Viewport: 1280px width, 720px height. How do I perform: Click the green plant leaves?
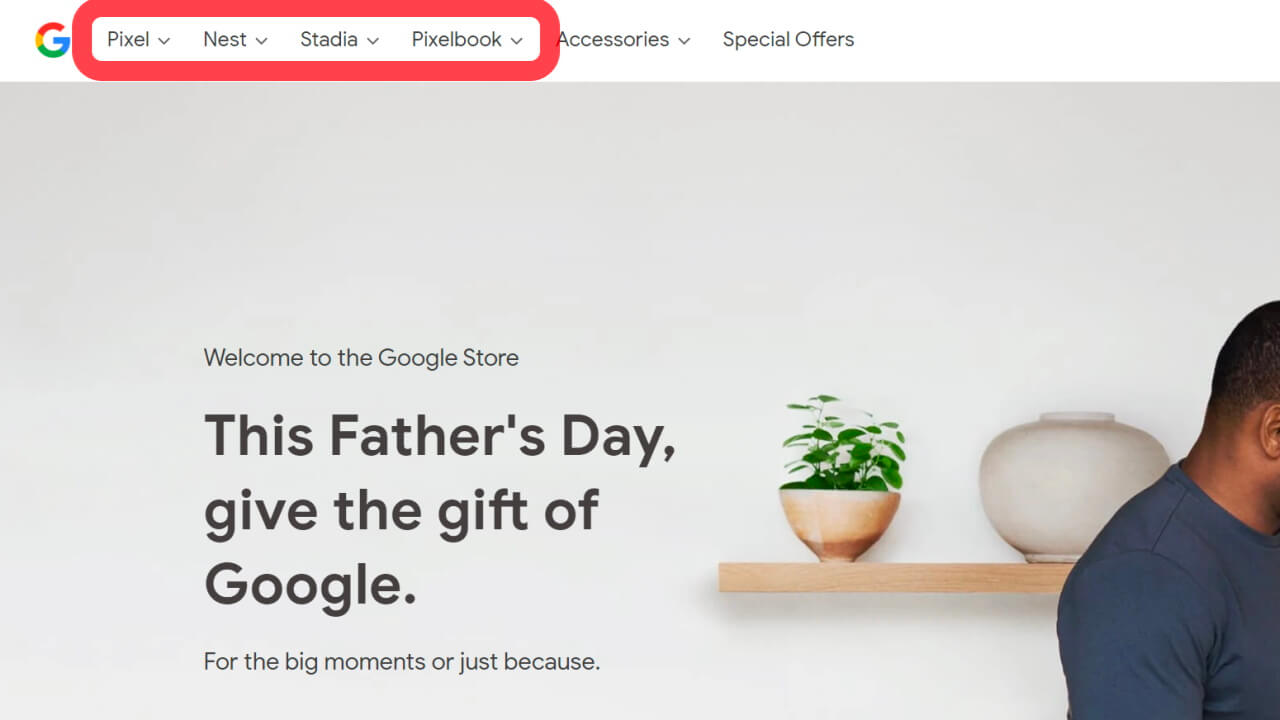pos(841,443)
